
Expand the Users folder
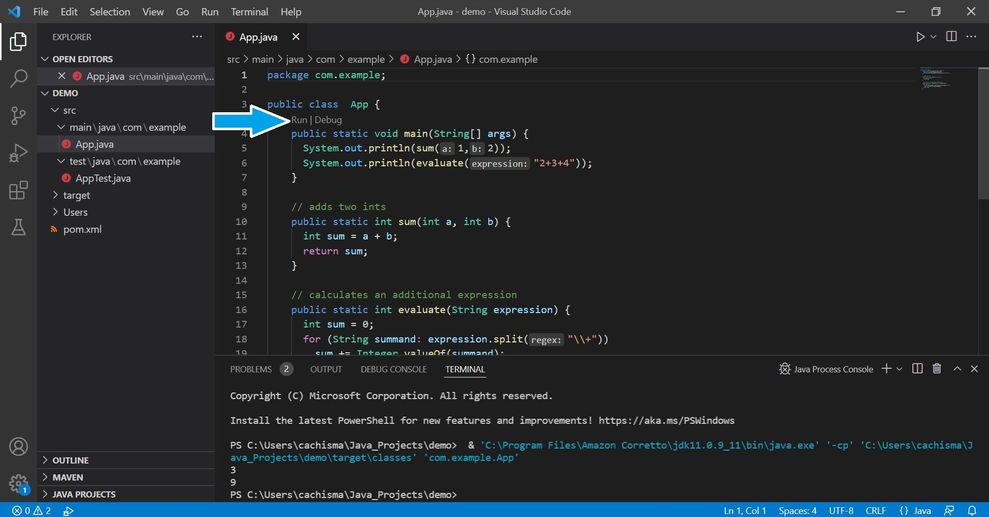(x=126, y=212)
